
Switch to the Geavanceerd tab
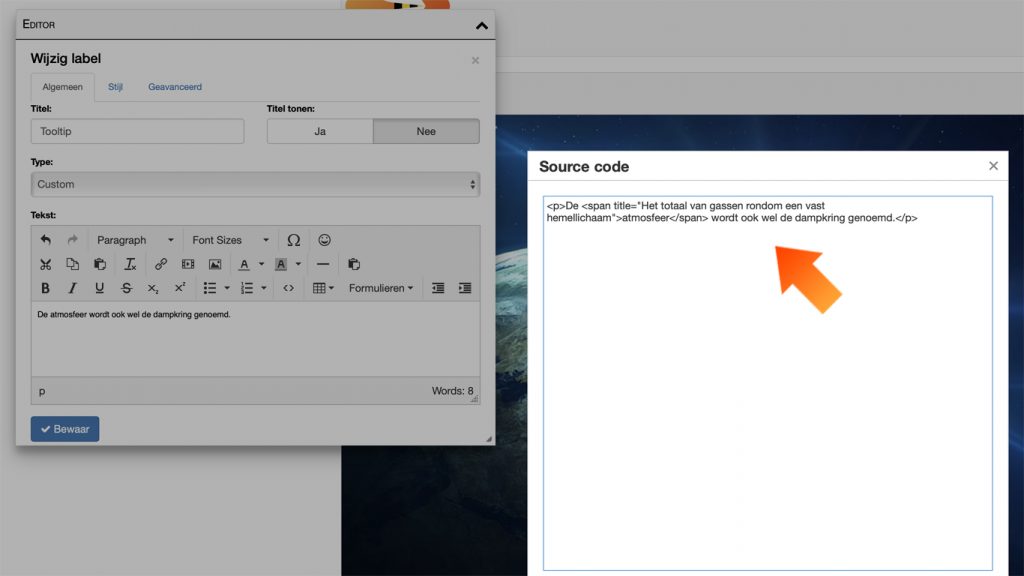pos(175,87)
